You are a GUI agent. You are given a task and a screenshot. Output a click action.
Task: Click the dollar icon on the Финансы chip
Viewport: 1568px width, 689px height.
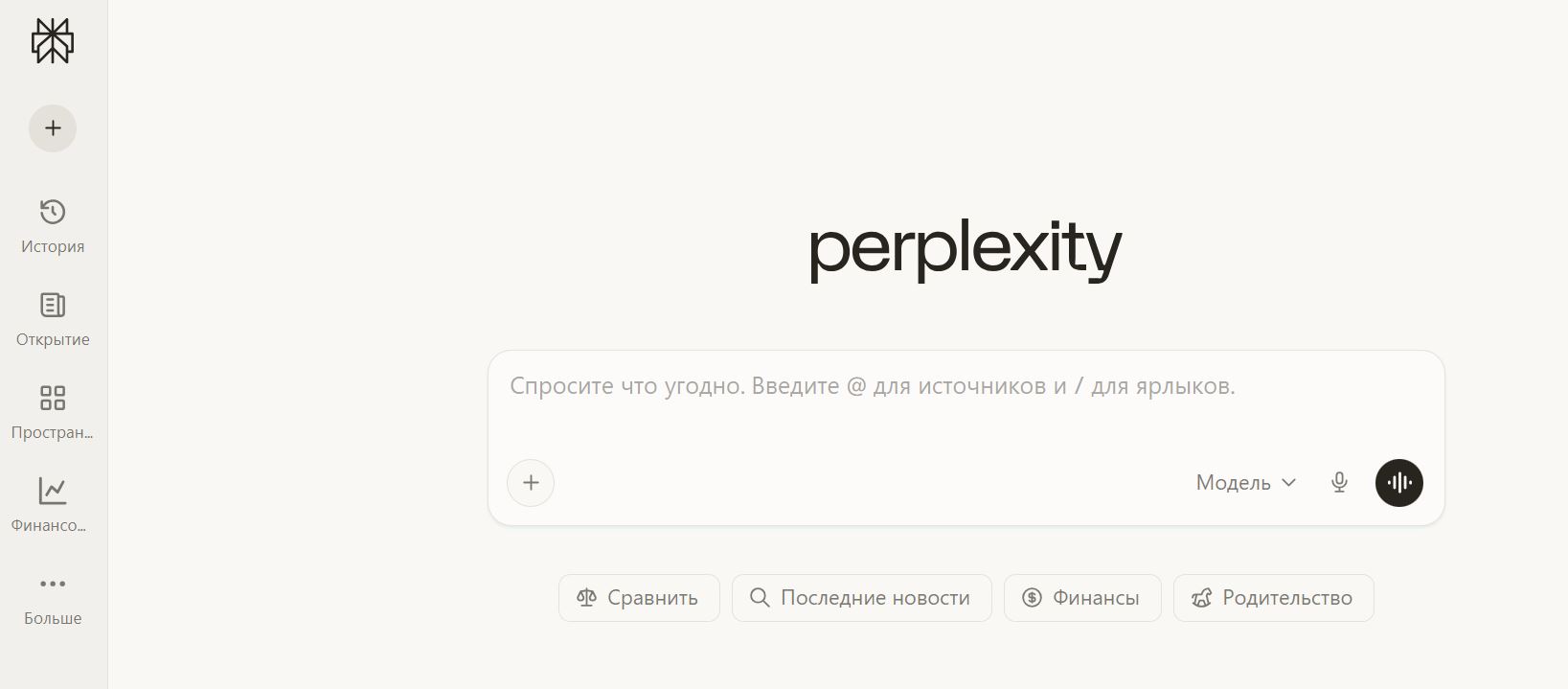point(1031,597)
